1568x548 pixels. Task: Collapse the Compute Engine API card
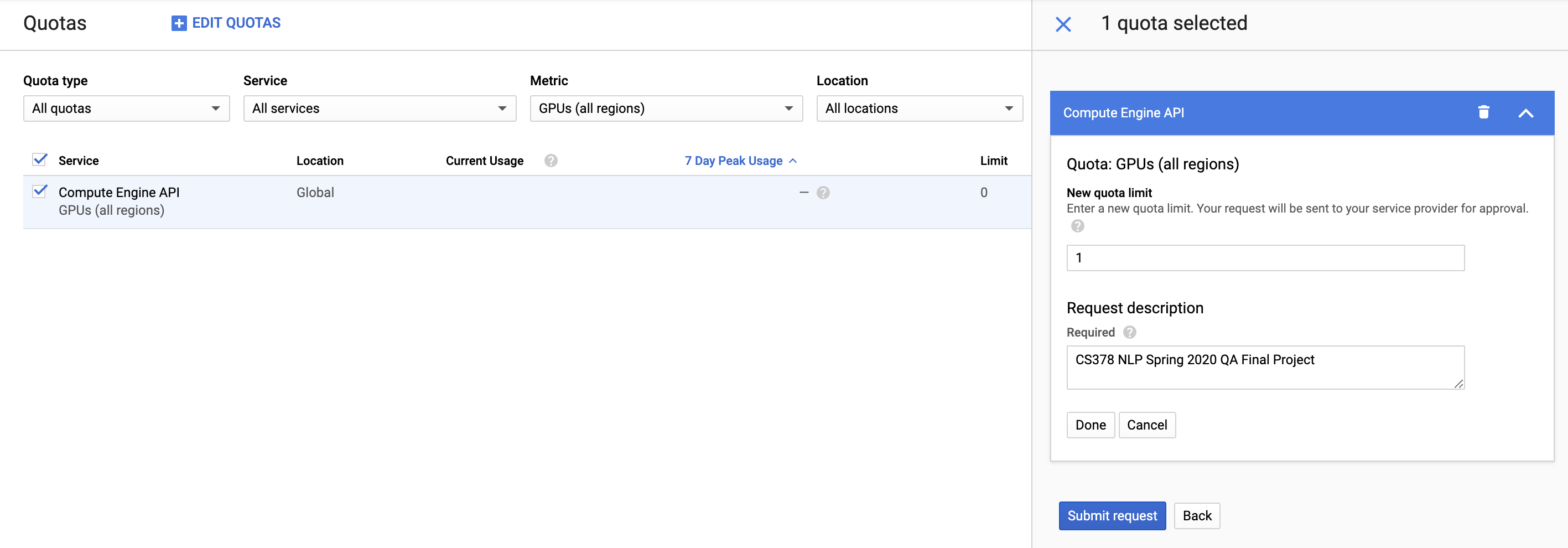click(x=1525, y=113)
